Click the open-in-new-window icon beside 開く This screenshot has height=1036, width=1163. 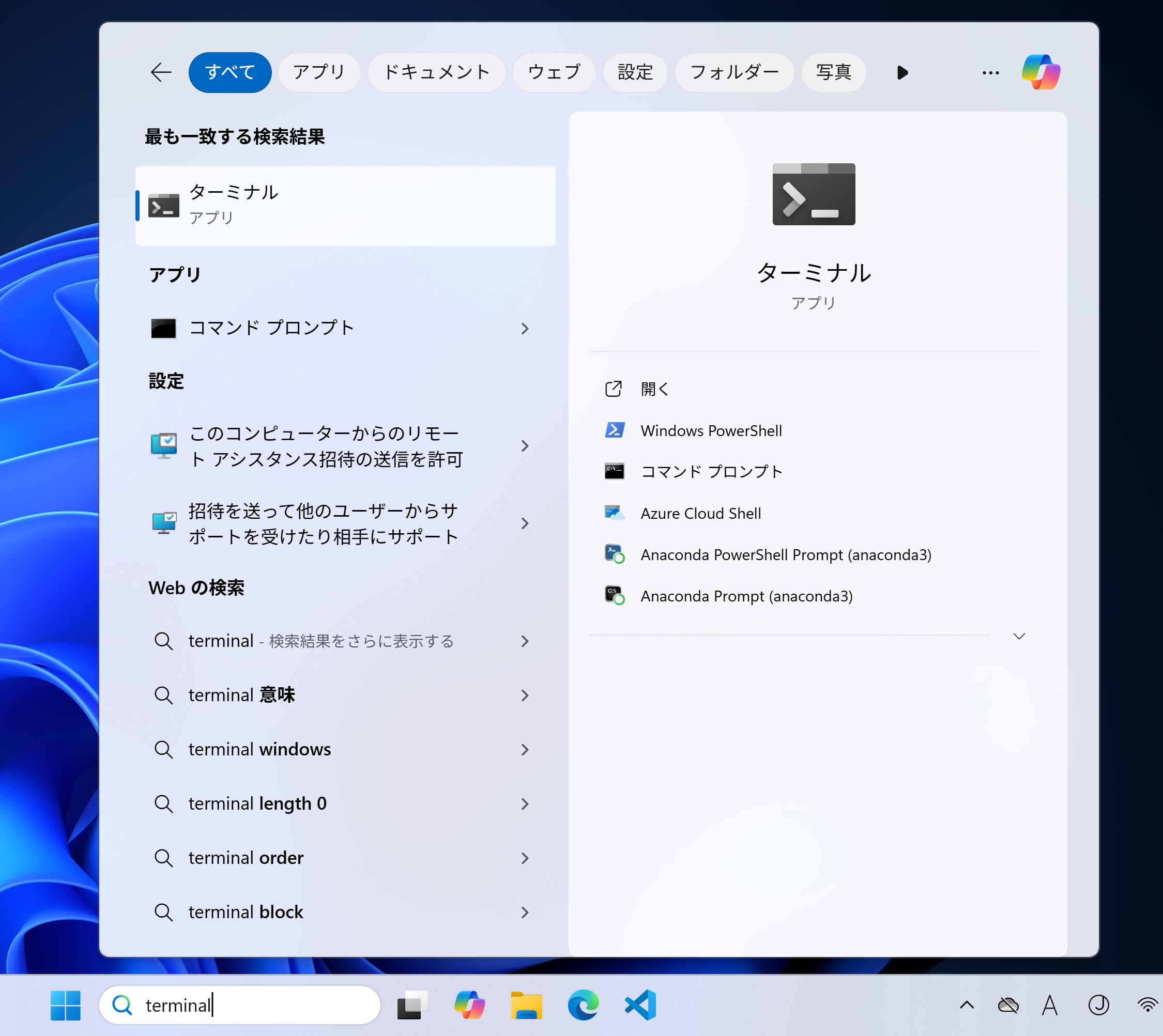(x=614, y=389)
